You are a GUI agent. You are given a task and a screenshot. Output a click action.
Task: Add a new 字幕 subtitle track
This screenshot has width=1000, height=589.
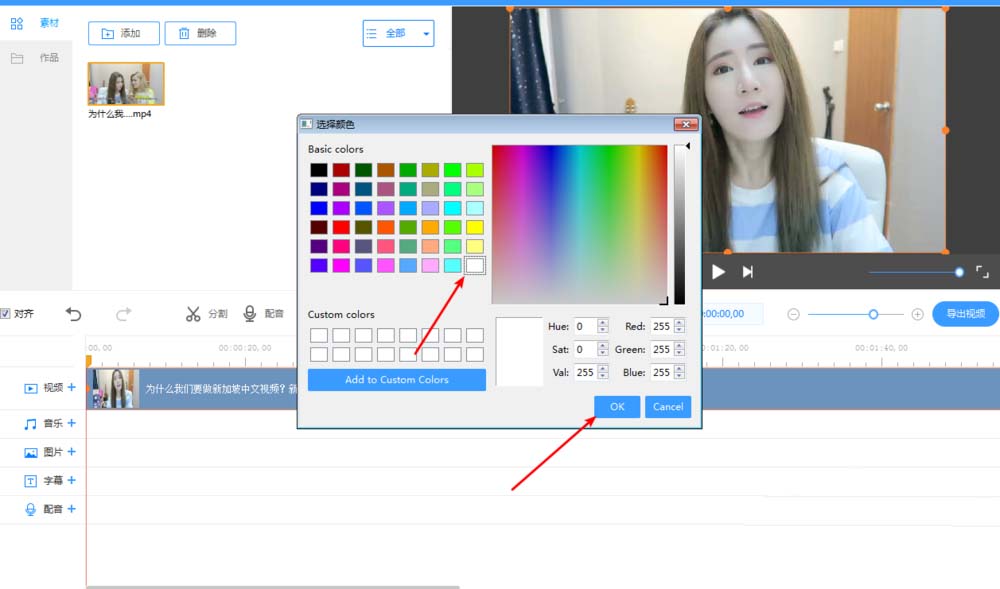coord(71,481)
